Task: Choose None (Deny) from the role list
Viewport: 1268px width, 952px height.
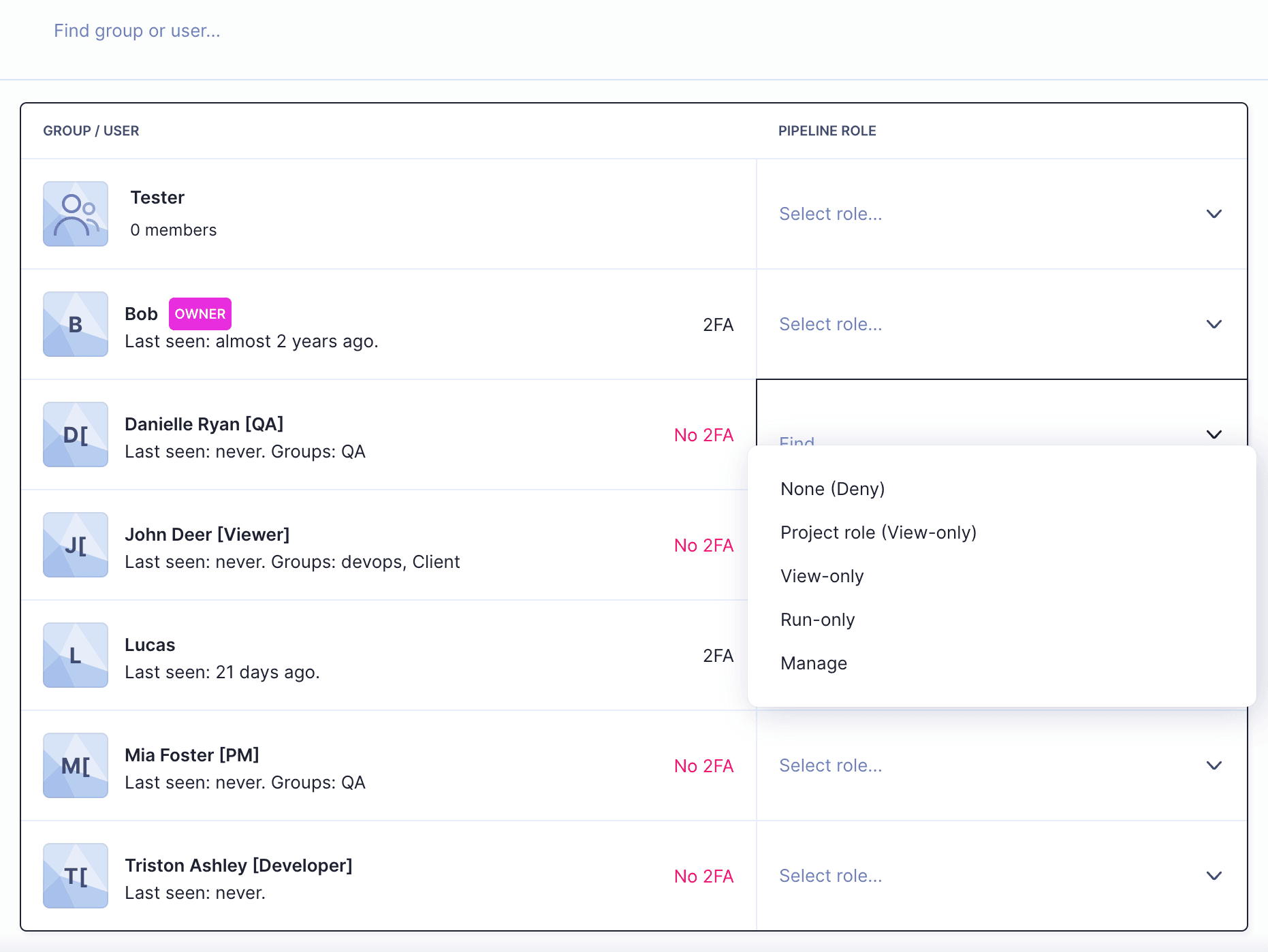Action: pyautogui.click(x=832, y=489)
